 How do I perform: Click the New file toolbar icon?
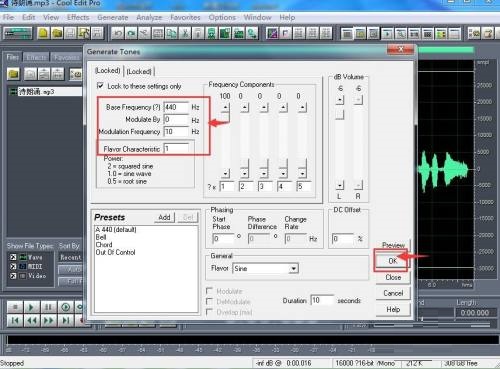pos(43,33)
